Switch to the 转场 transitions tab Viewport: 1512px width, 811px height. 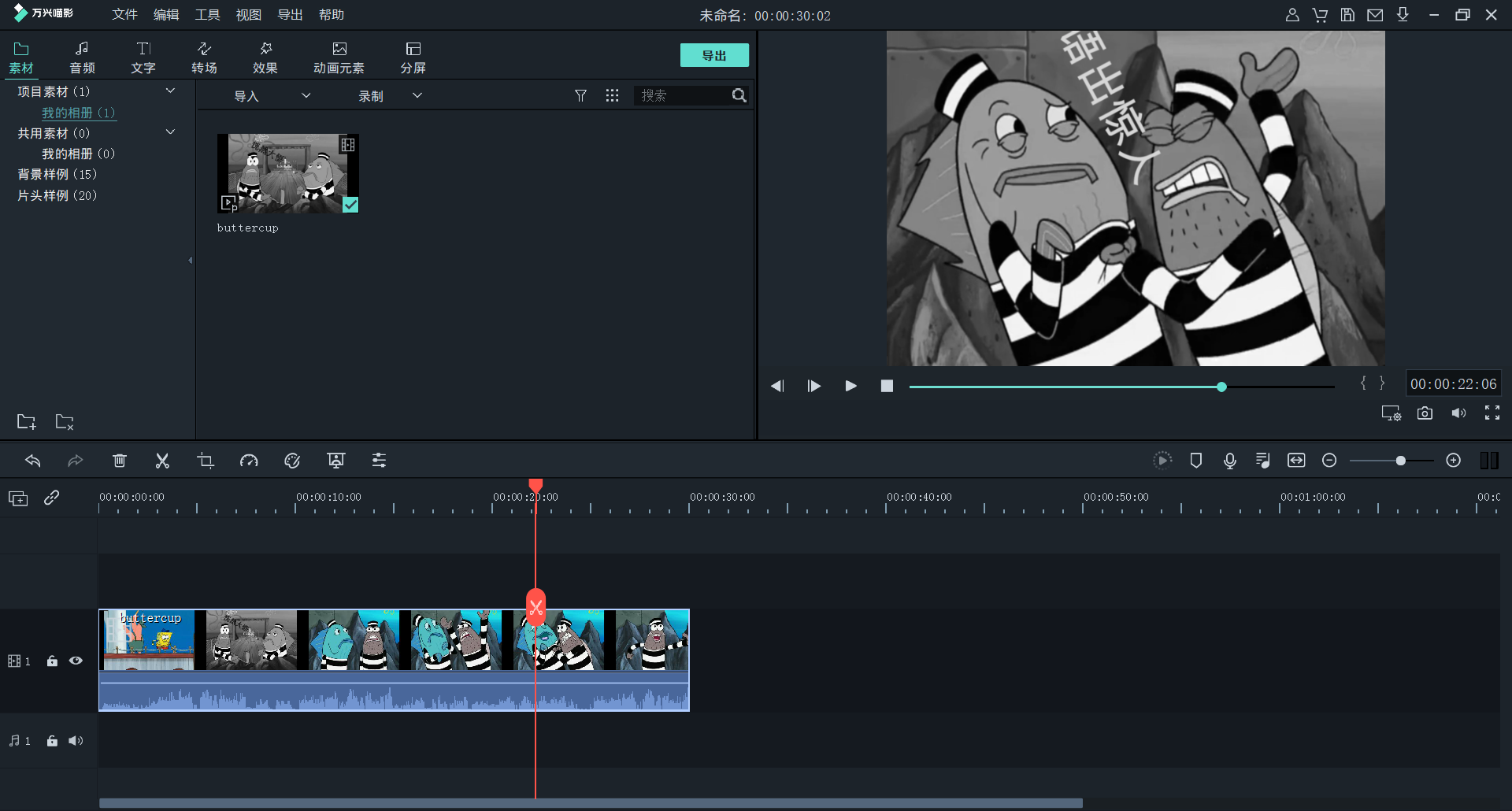[x=204, y=57]
